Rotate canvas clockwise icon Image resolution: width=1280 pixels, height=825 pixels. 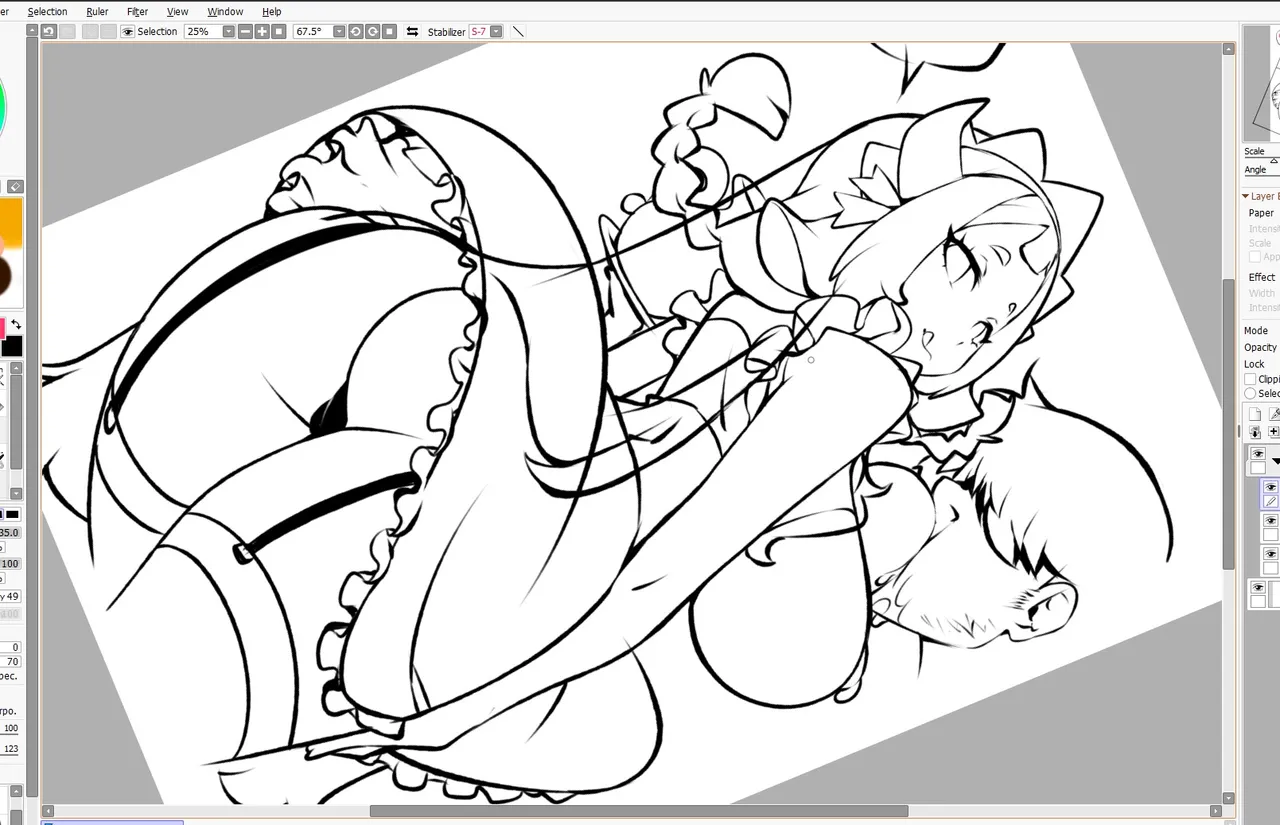tap(372, 32)
